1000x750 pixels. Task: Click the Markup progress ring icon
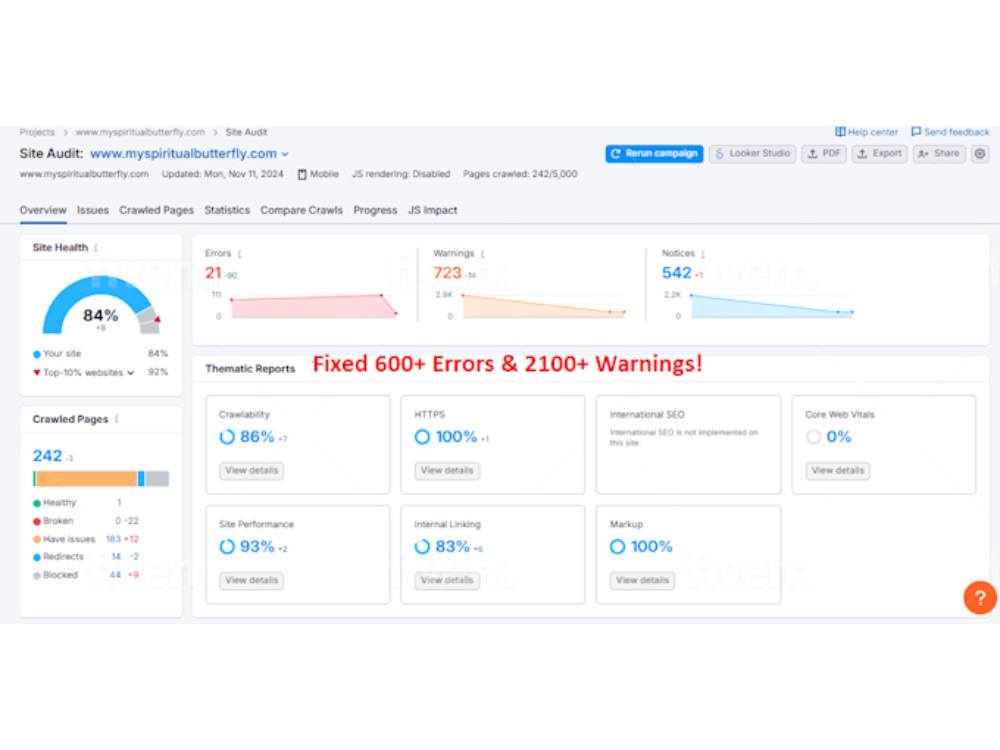(x=617, y=547)
